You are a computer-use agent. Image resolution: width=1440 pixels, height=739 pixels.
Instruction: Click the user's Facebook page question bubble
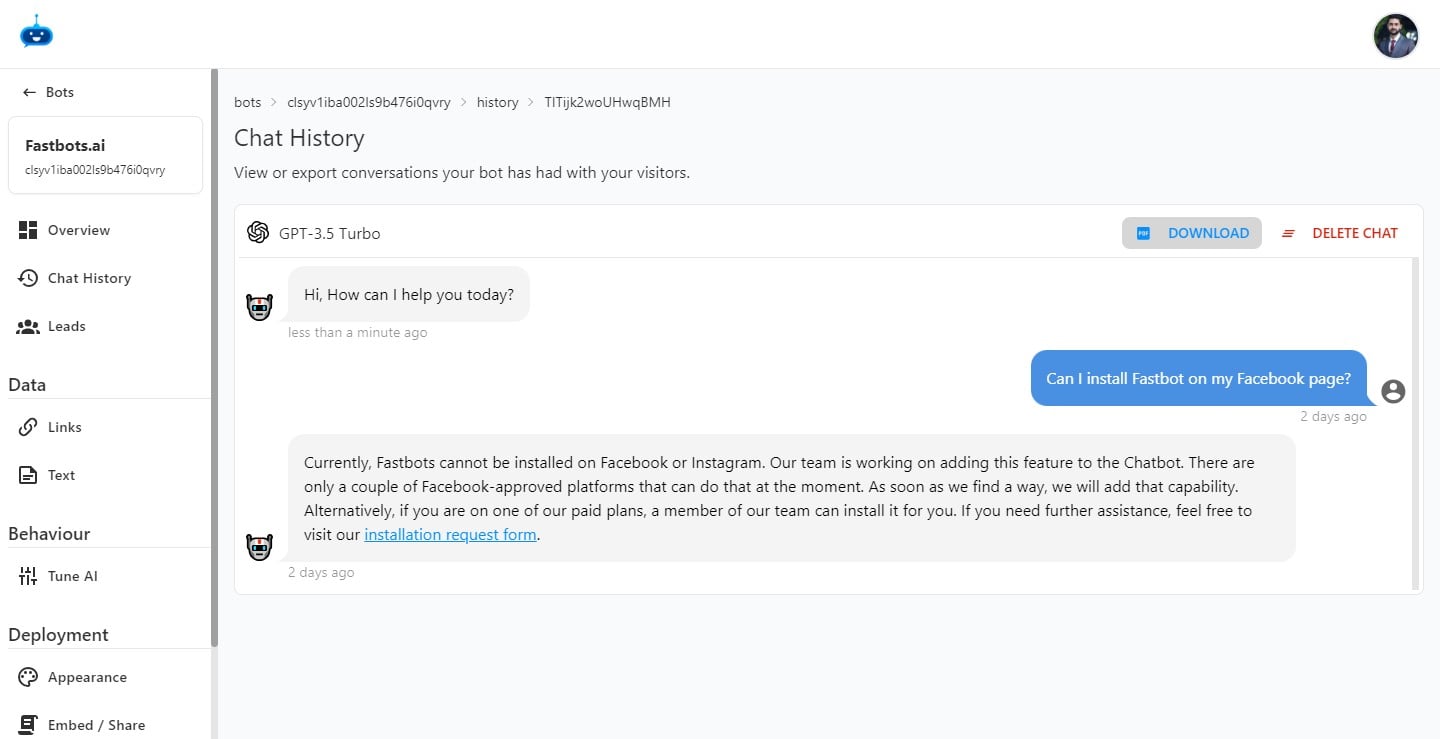1199,378
